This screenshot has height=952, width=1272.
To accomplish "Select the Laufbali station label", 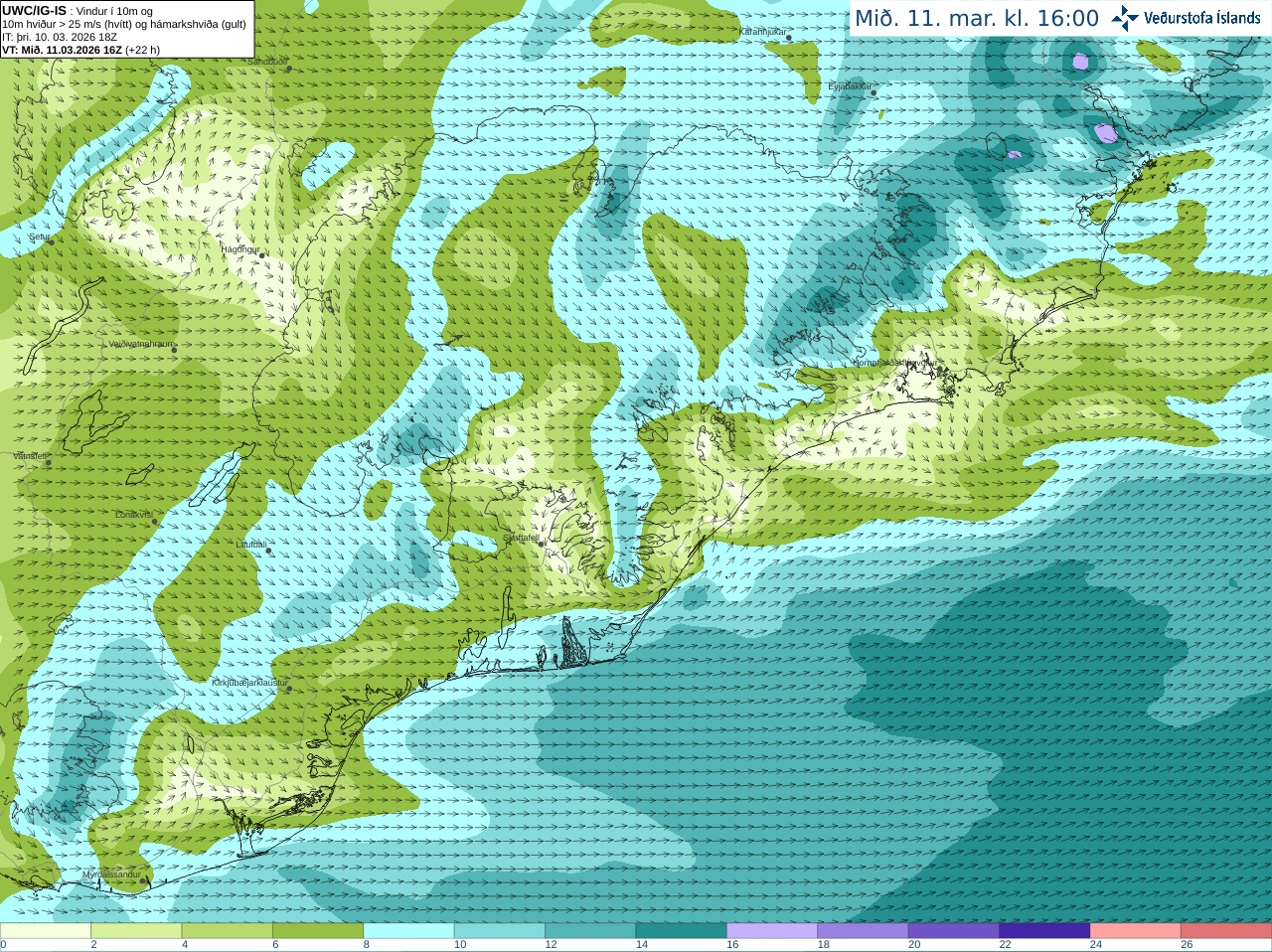I will coord(250,545).
